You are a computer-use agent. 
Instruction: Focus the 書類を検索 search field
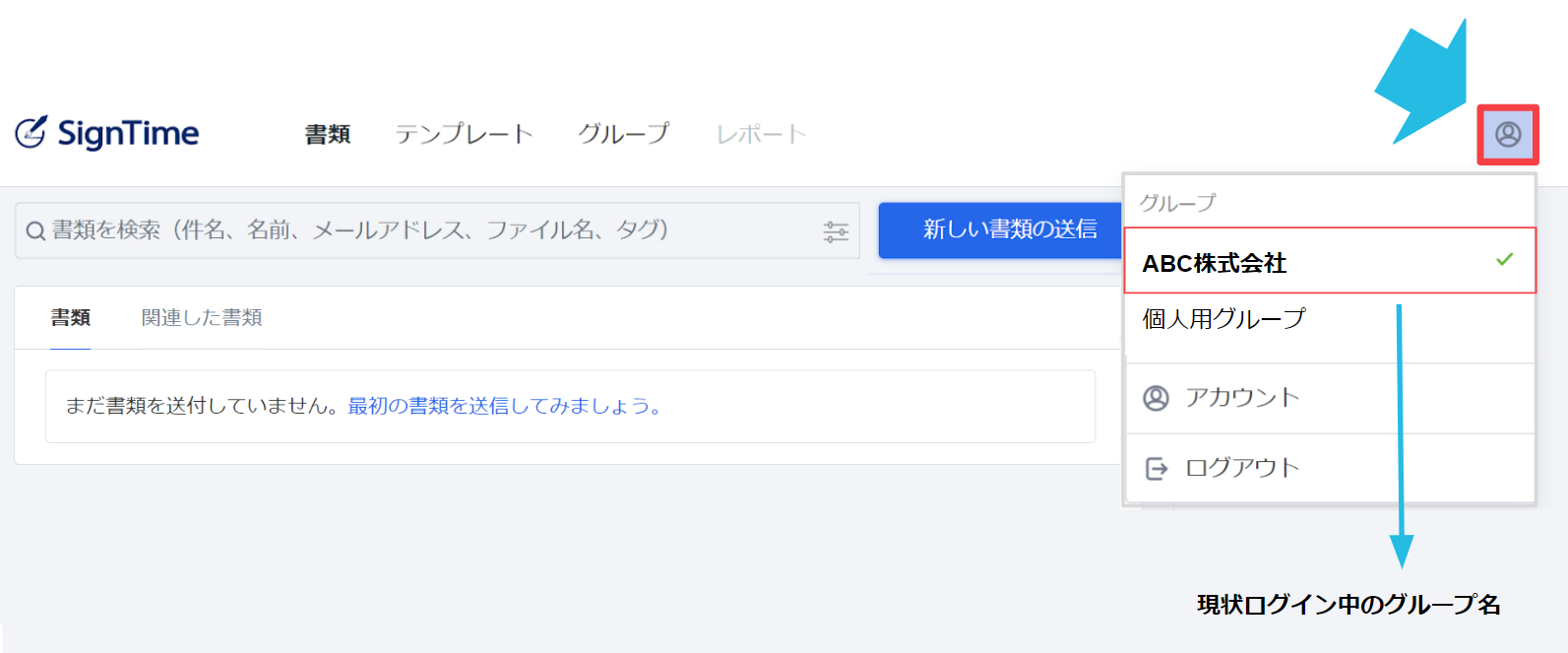(437, 230)
